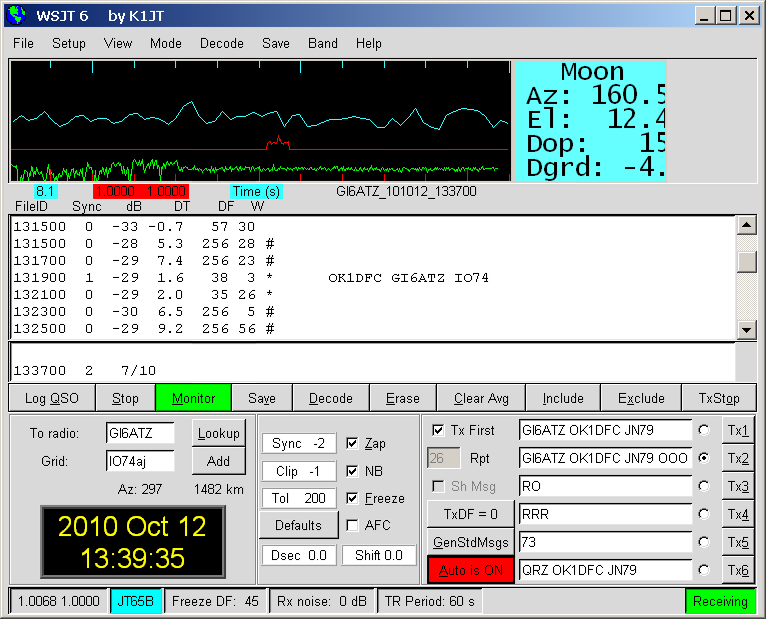The image size is (766, 619).
Task: Click scroll down arrow of decode list
Action: 746,330
